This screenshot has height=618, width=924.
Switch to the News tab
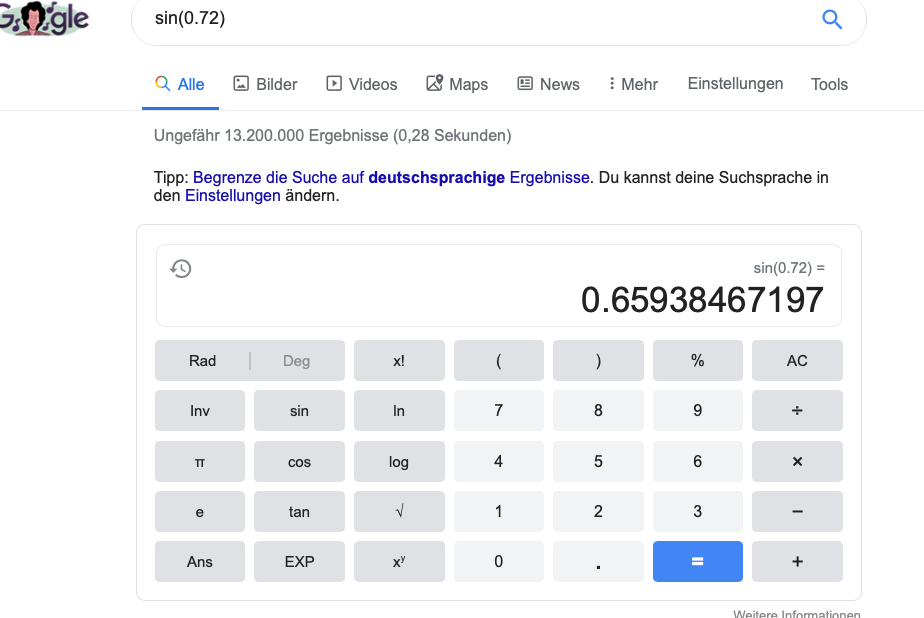pyautogui.click(x=548, y=84)
